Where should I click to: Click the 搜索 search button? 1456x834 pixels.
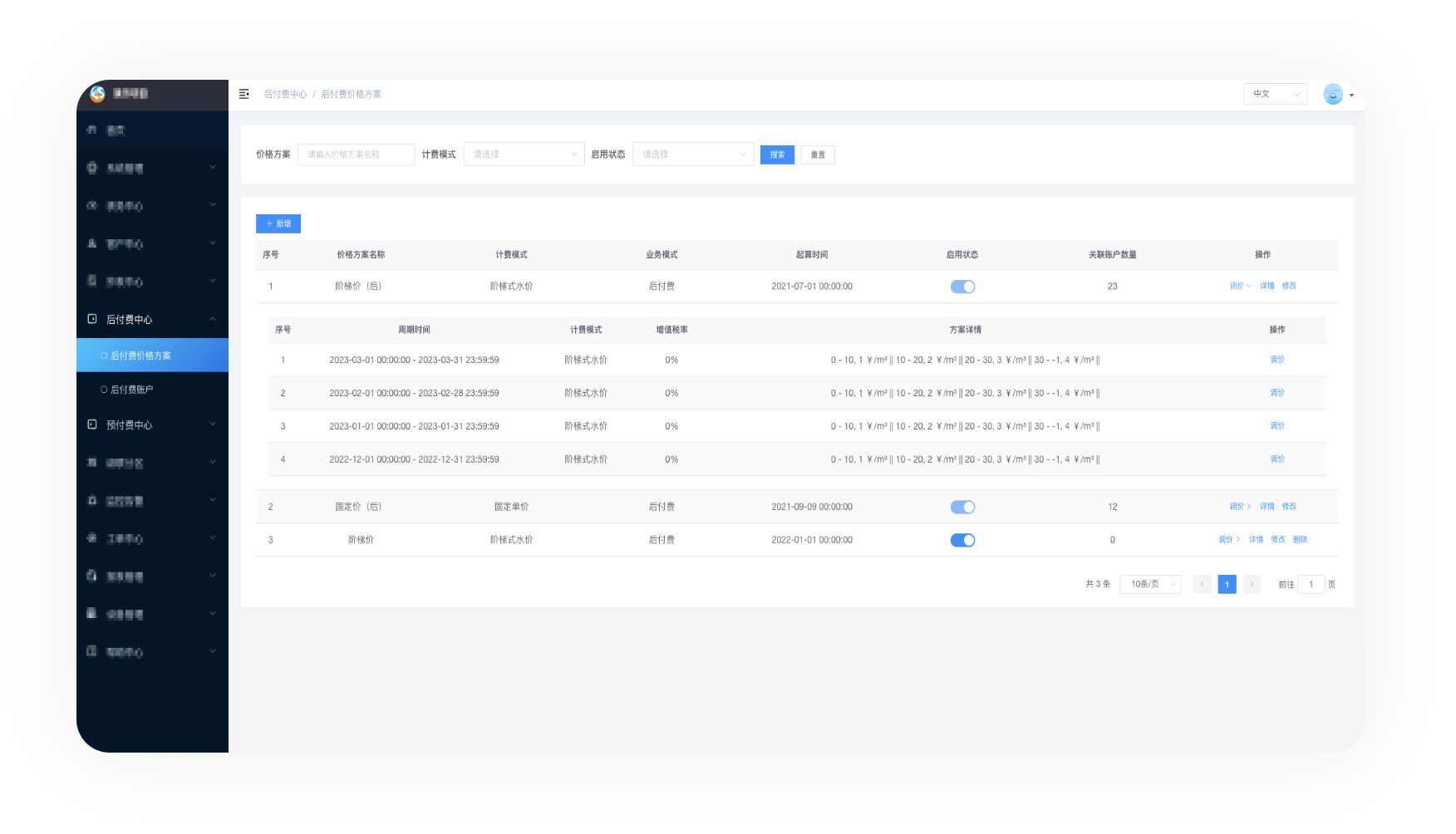pos(777,155)
